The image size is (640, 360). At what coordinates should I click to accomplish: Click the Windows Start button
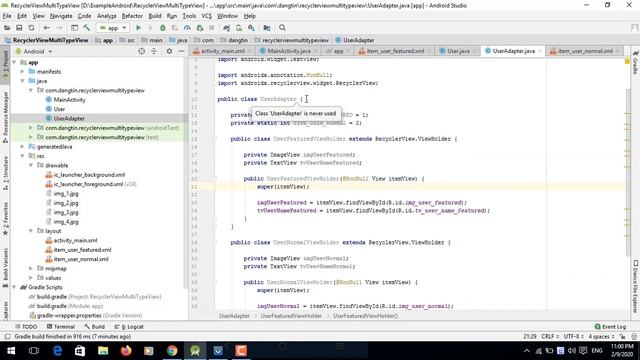tap(11, 351)
